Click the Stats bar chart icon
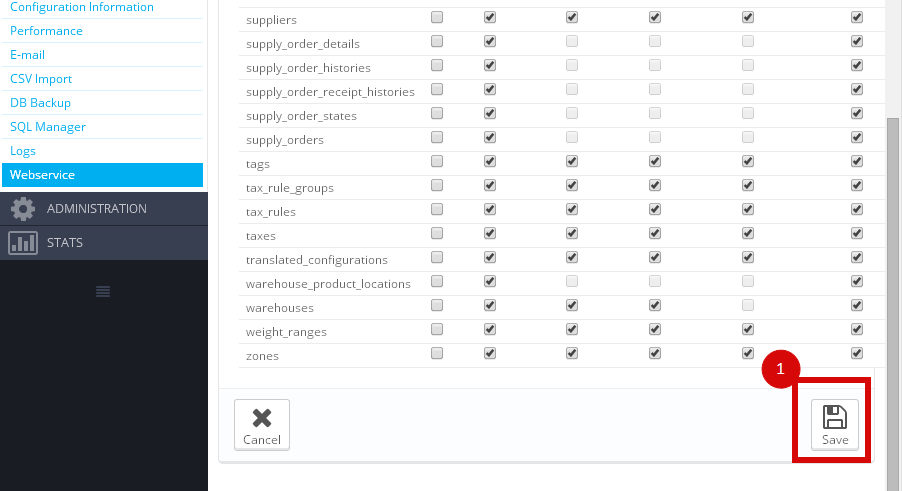Screen dimensions: 902x491 click(x=23, y=243)
